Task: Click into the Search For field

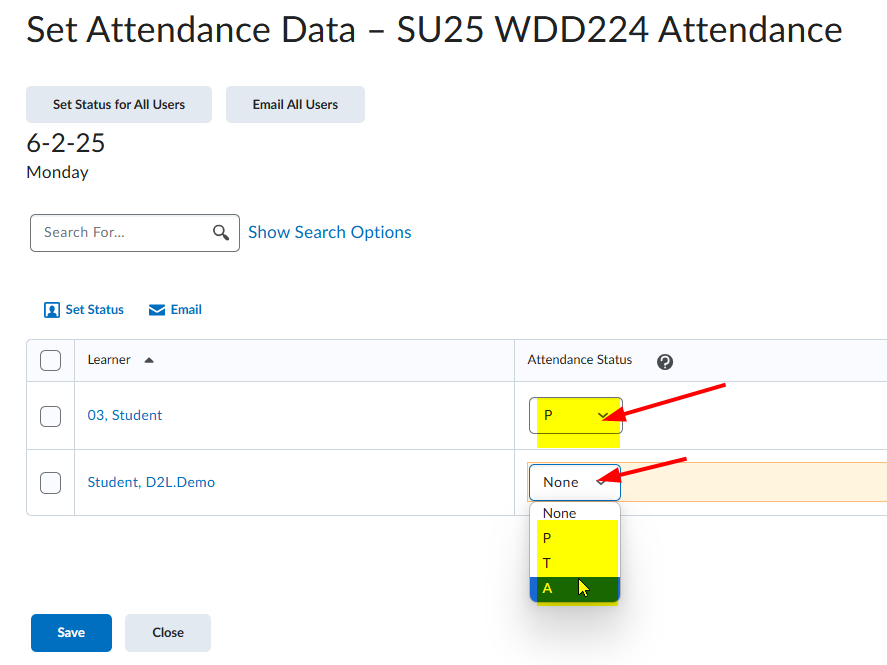Action: (x=122, y=232)
